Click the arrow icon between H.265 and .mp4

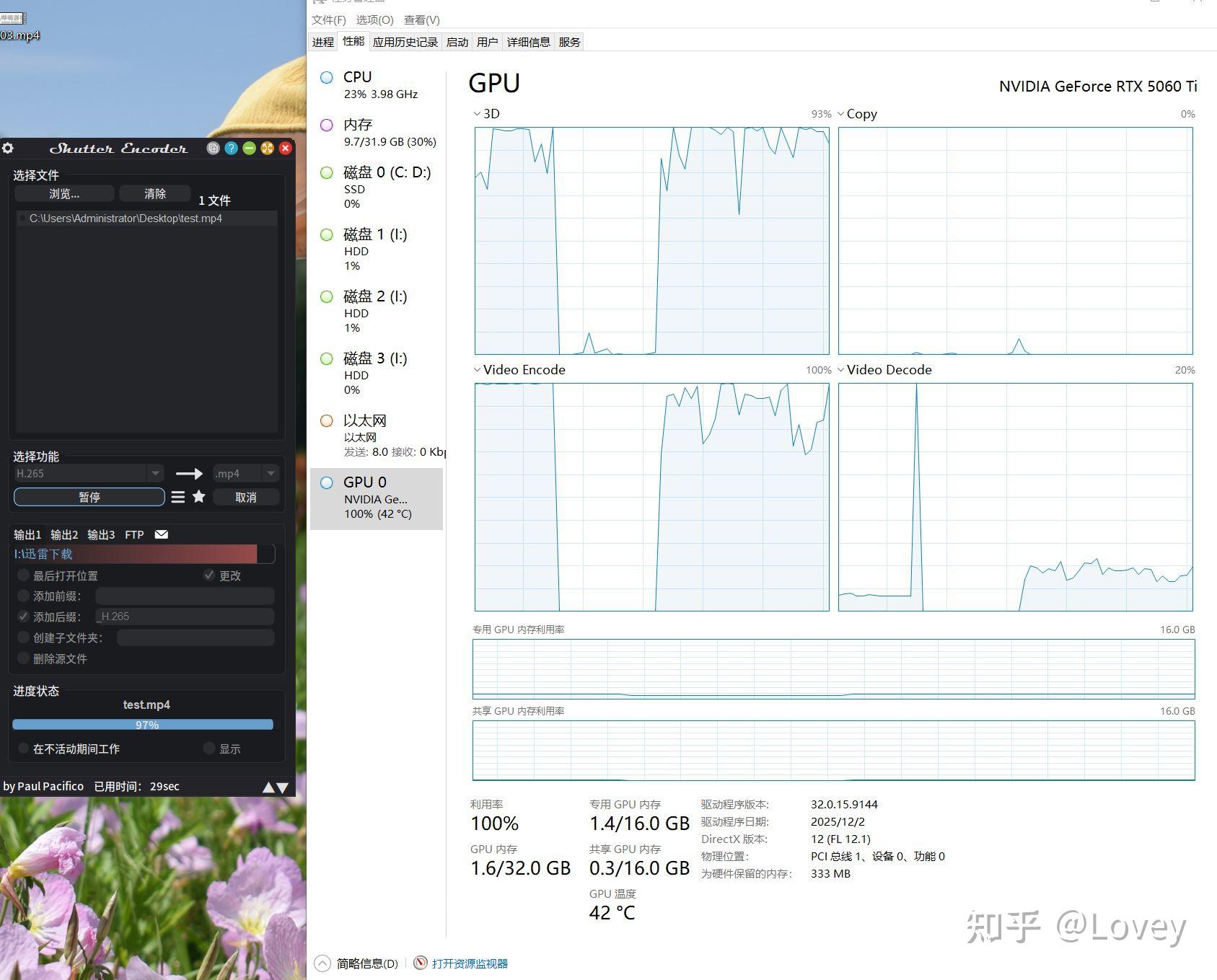188,474
